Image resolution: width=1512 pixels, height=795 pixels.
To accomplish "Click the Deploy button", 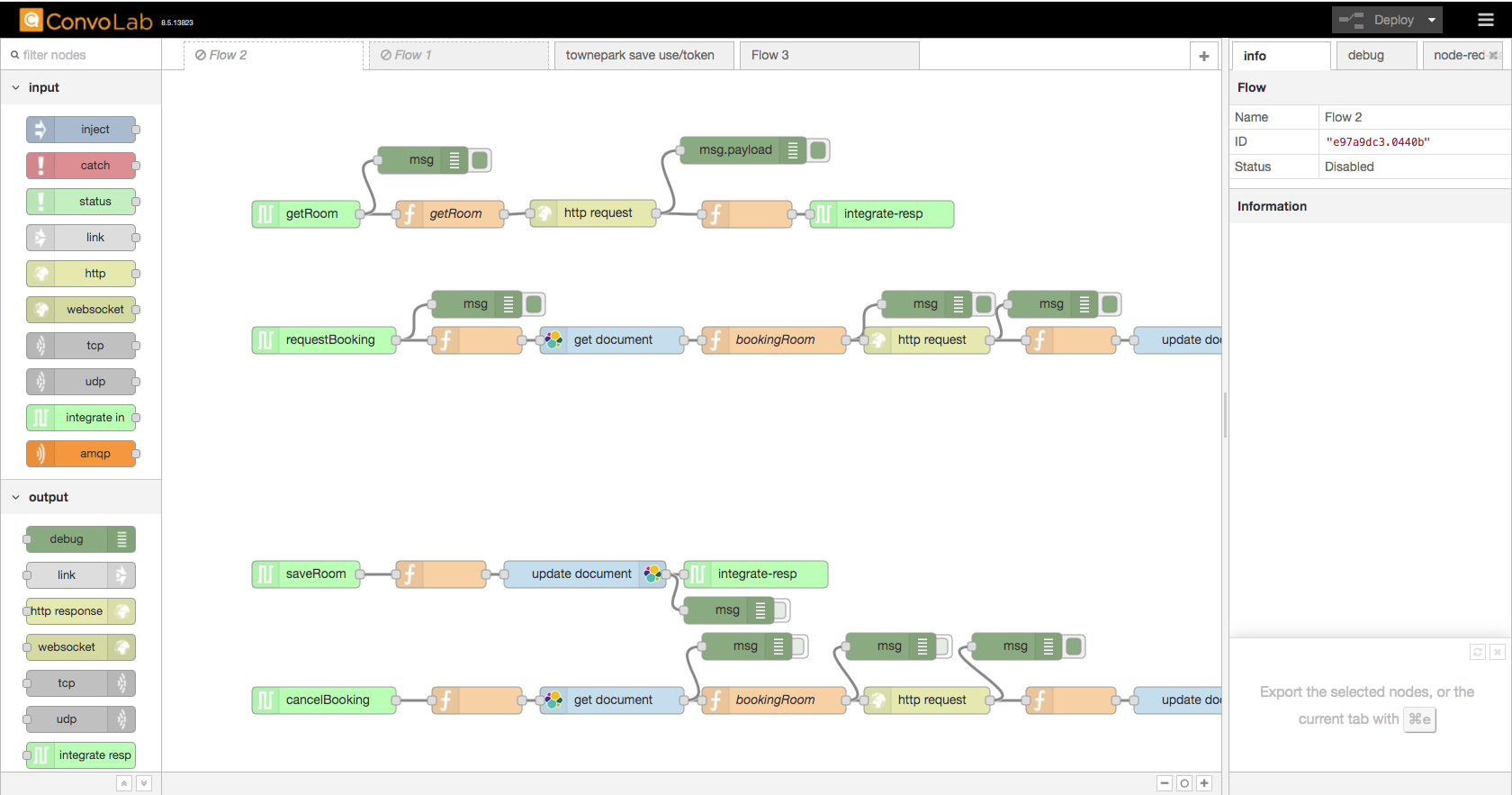I will [x=1377, y=20].
